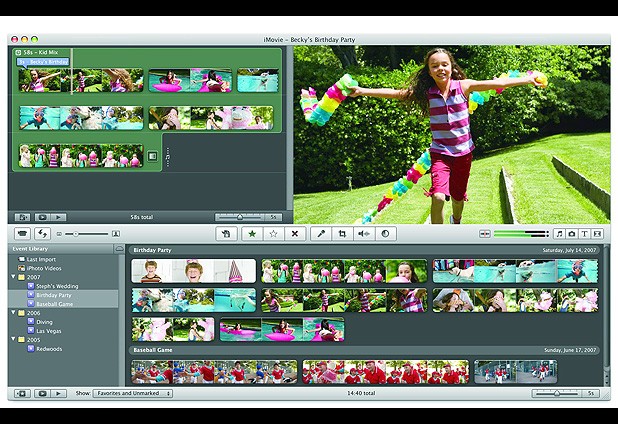Select the pink pool float event clip
The image size is (618, 424).
point(282,329)
